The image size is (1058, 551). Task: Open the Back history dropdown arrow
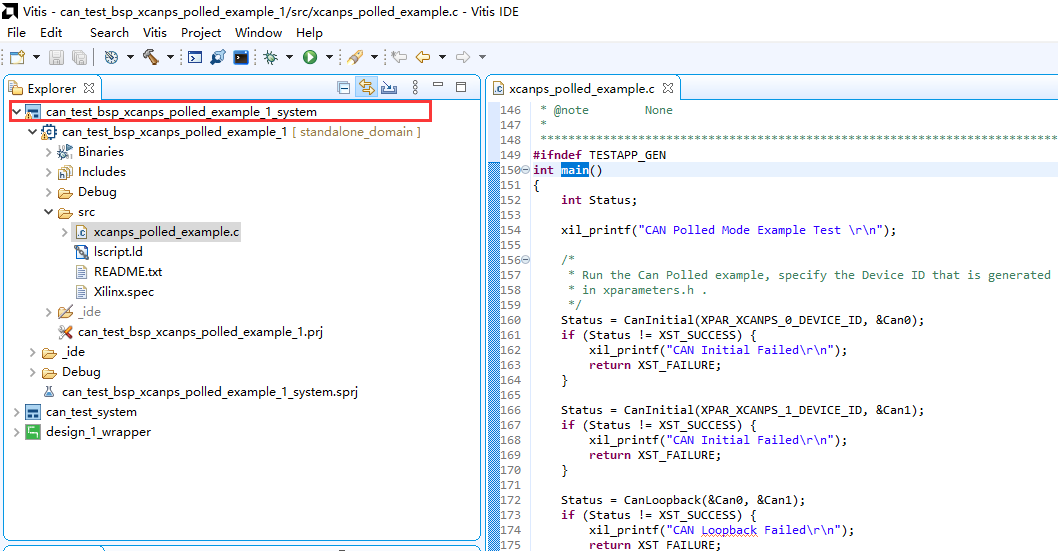click(x=443, y=57)
